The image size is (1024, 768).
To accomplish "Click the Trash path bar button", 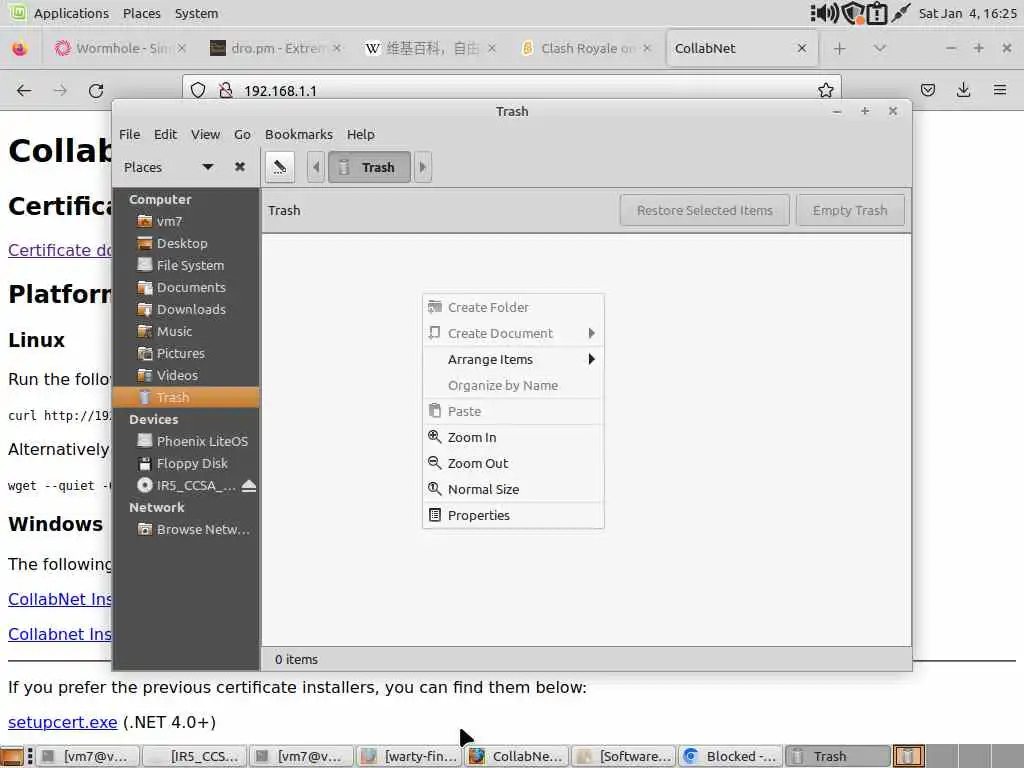I will click(x=369, y=167).
